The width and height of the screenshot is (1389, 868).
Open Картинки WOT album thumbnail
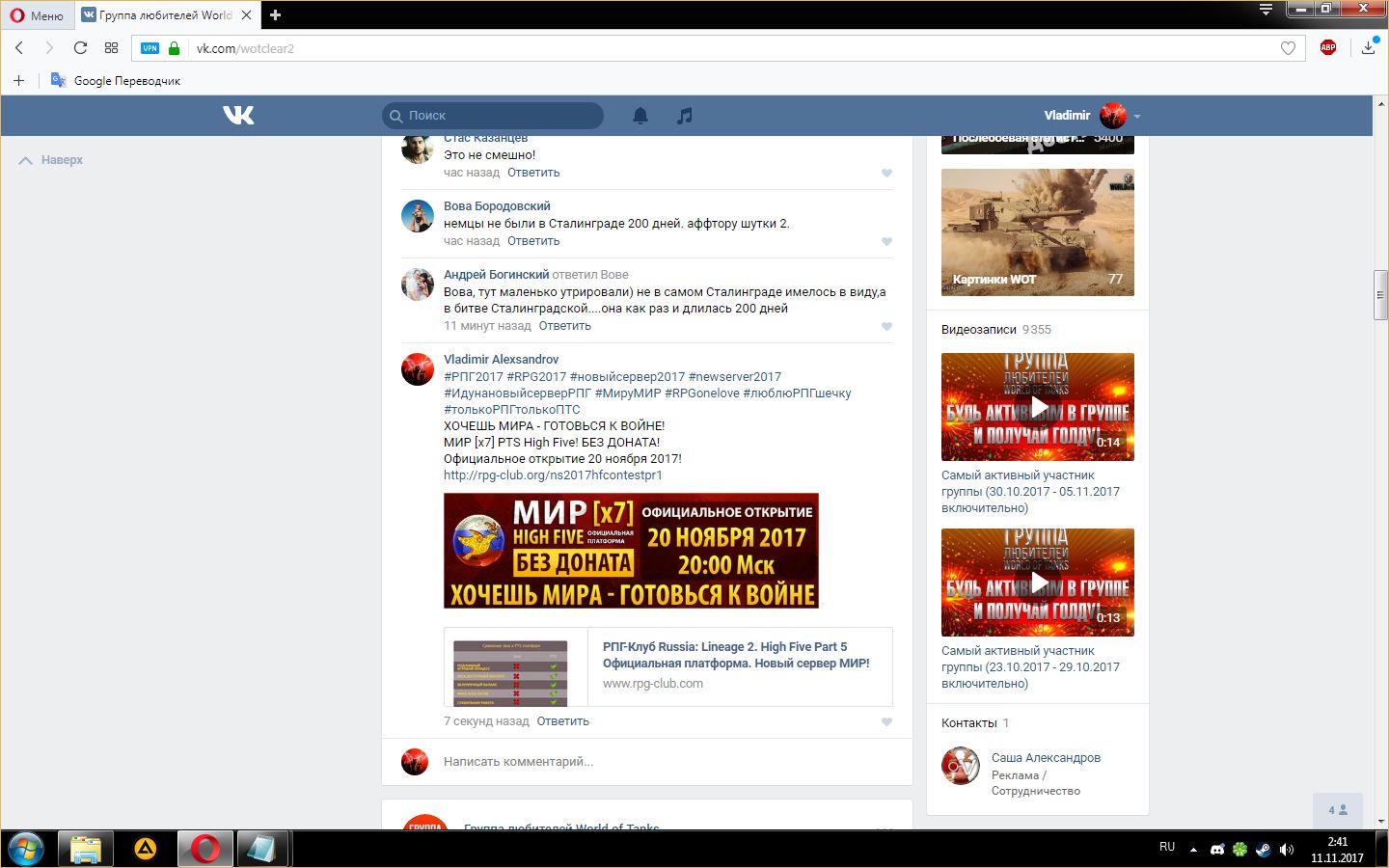tap(1038, 232)
